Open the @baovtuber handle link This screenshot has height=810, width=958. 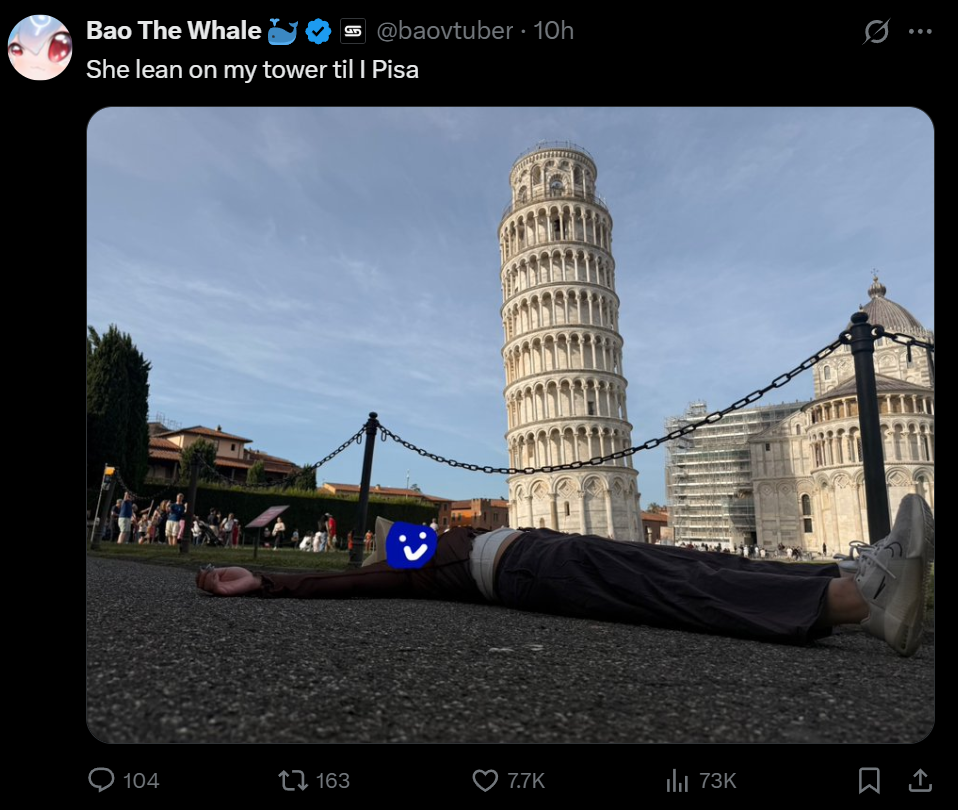click(445, 31)
